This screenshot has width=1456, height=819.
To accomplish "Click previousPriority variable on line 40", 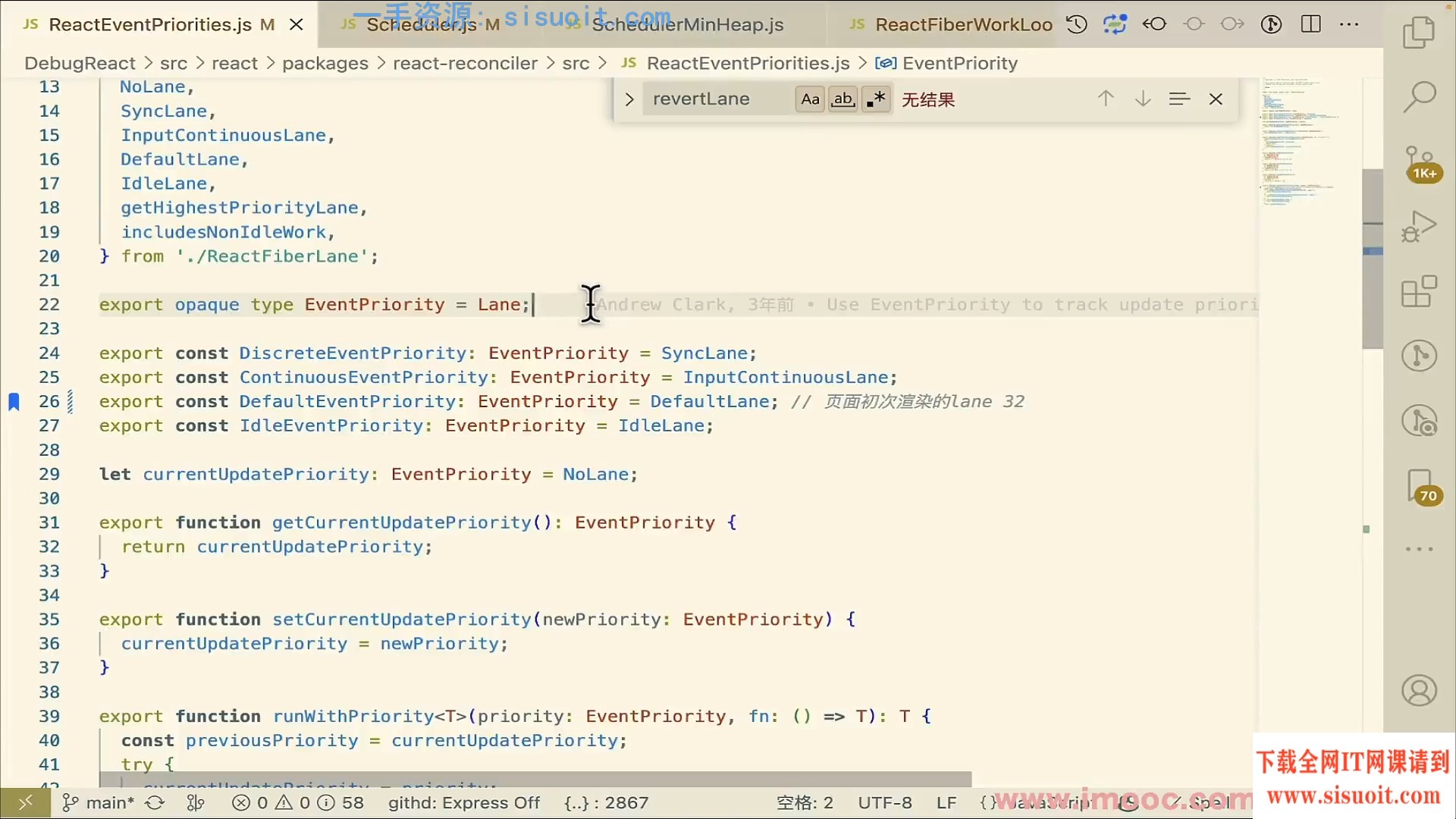I will (271, 740).
